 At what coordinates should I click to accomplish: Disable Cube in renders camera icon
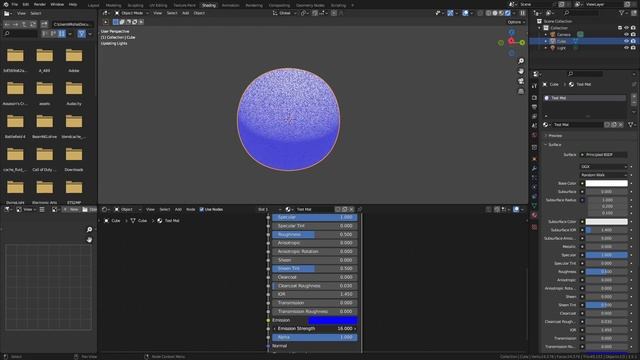click(633, 41)
